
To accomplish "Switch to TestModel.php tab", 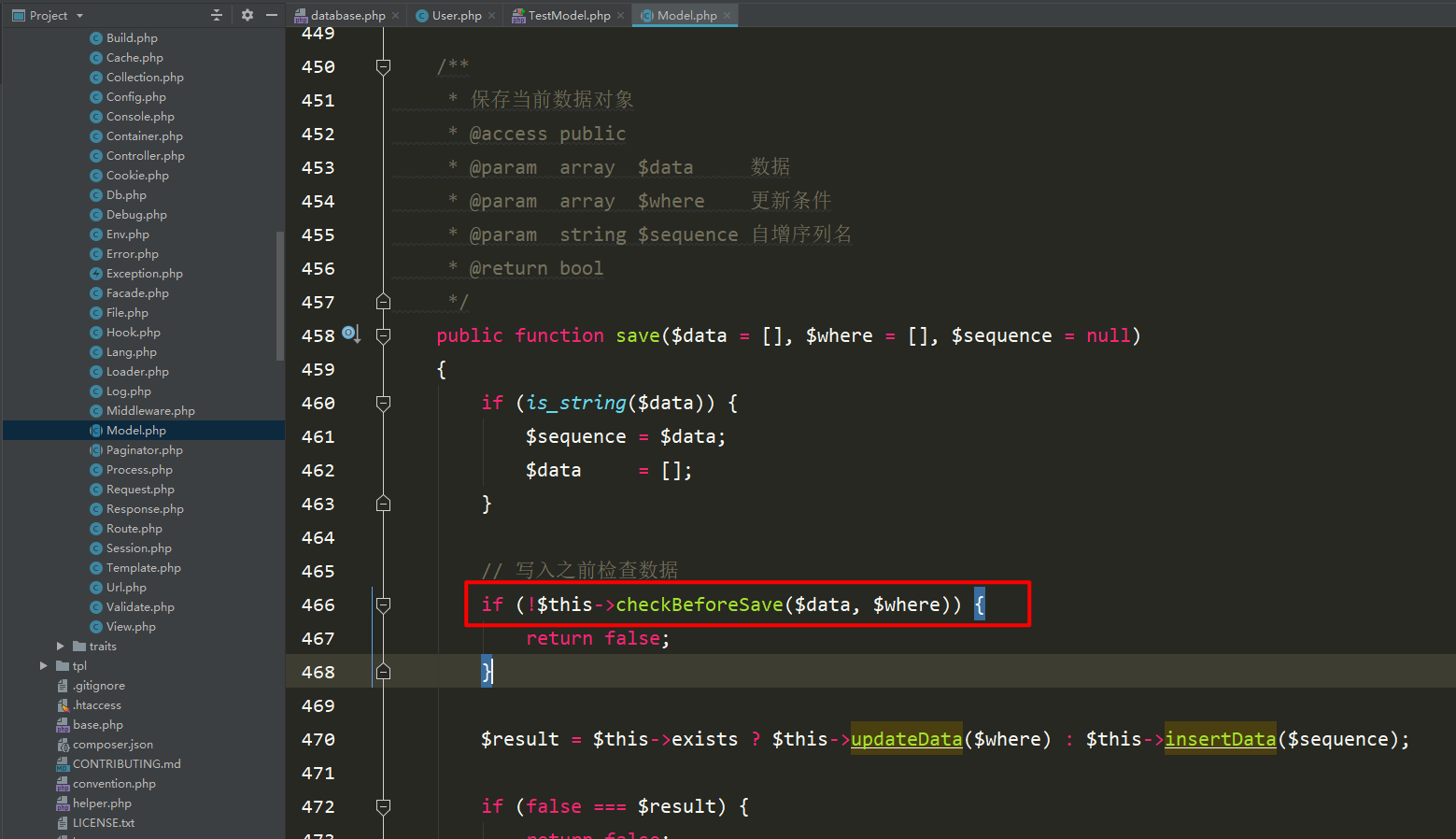I will point(568,15).
